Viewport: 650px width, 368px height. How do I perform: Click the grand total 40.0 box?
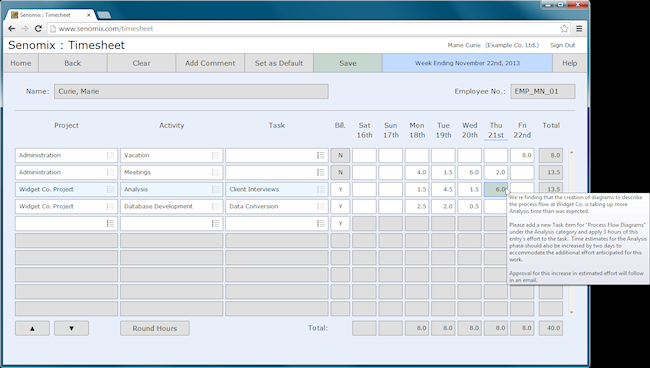pyautogui.click(x=551, y=328)
